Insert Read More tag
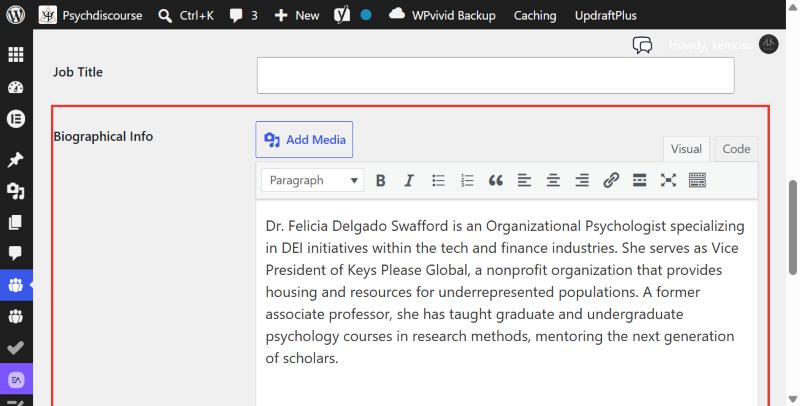 click(x=639, y=180)
